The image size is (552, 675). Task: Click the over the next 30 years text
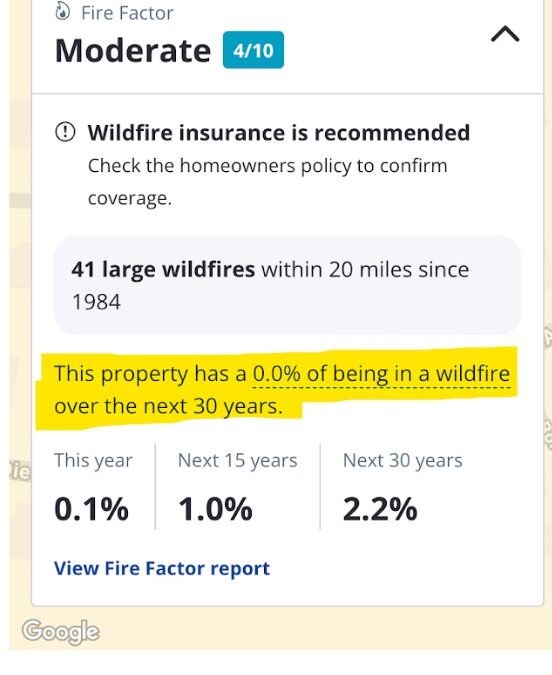(168, 406)
